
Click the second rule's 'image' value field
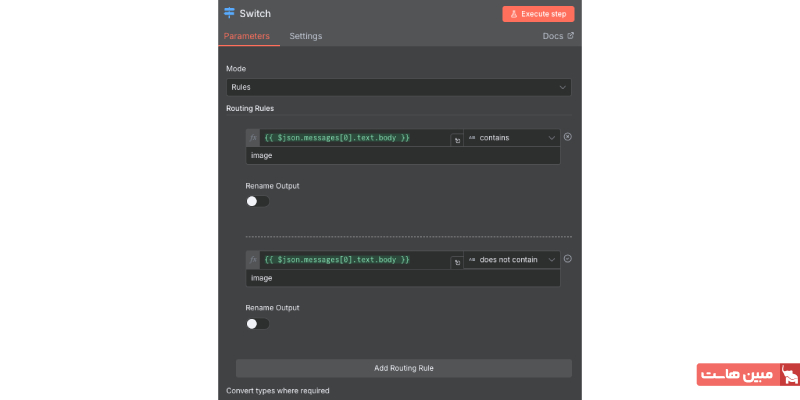pyautogui.click(x=403, y=278)
